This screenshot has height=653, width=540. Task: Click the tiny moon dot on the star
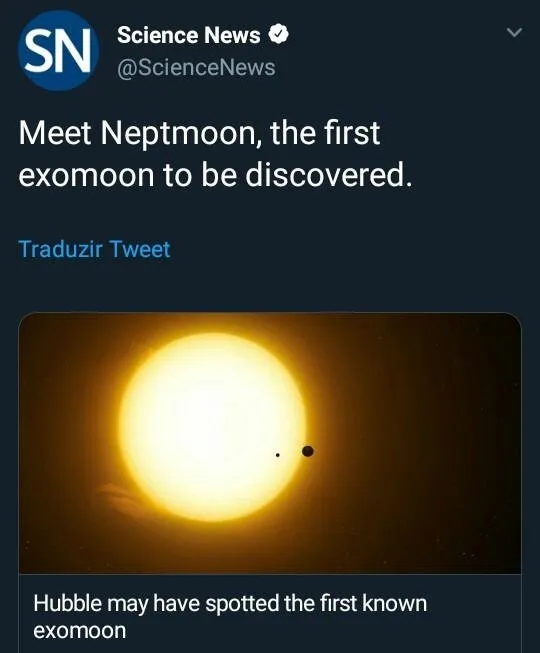tap(277, 455)
